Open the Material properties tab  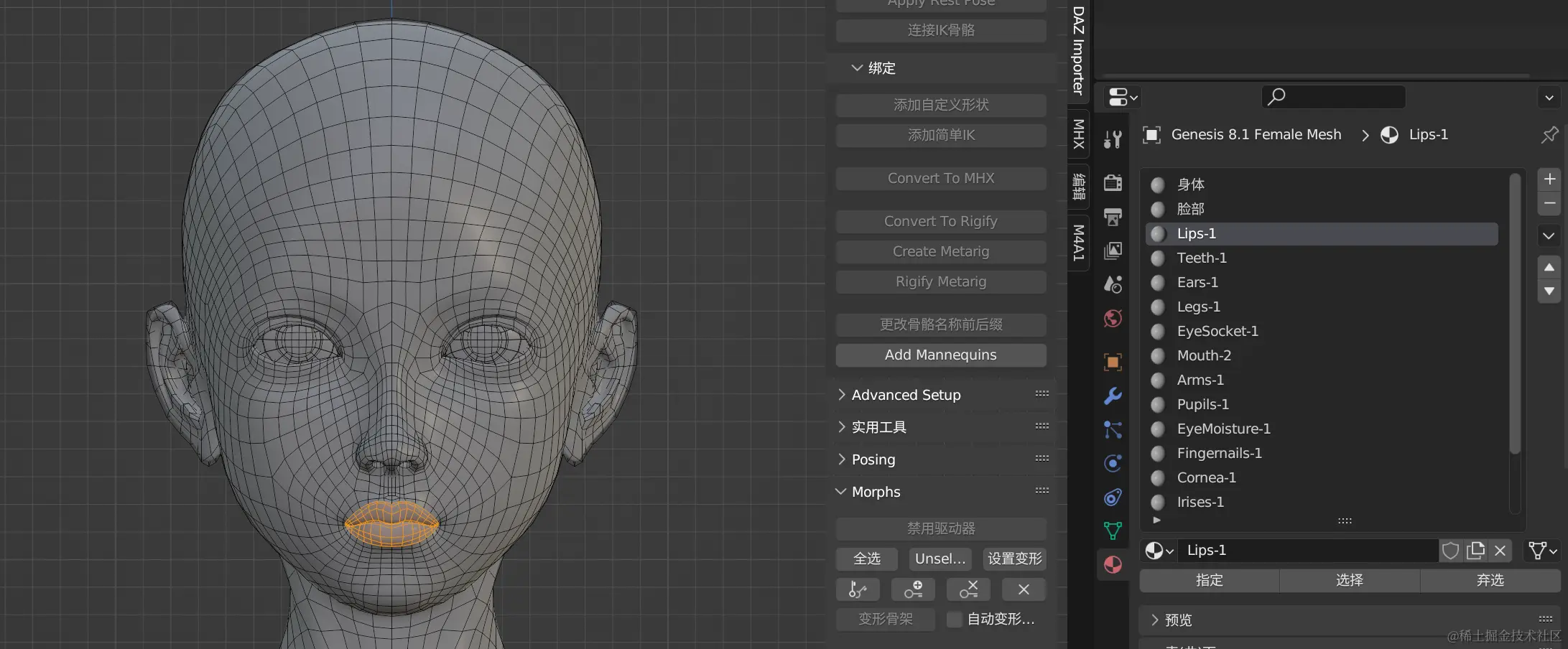click(1113, 565)
